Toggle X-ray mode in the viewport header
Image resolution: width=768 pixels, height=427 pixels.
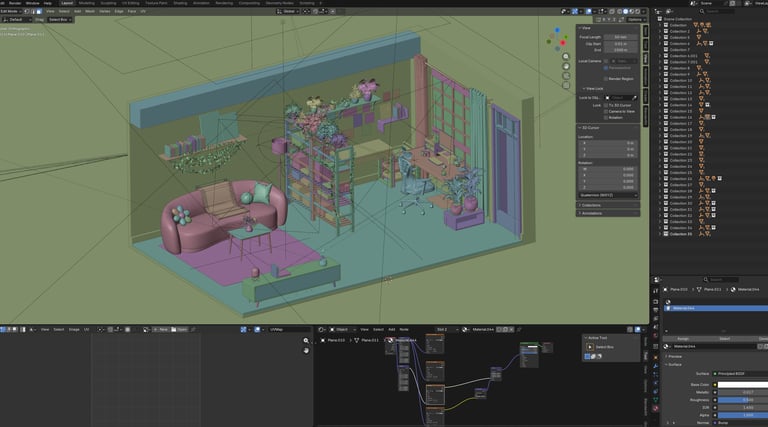point(612,11)
